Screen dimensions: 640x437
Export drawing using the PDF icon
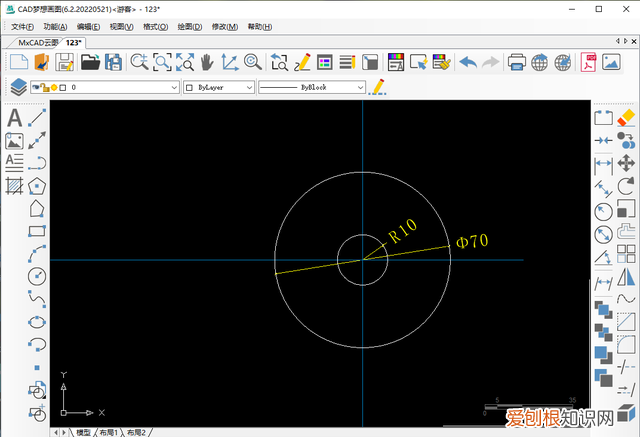[590, 62]
